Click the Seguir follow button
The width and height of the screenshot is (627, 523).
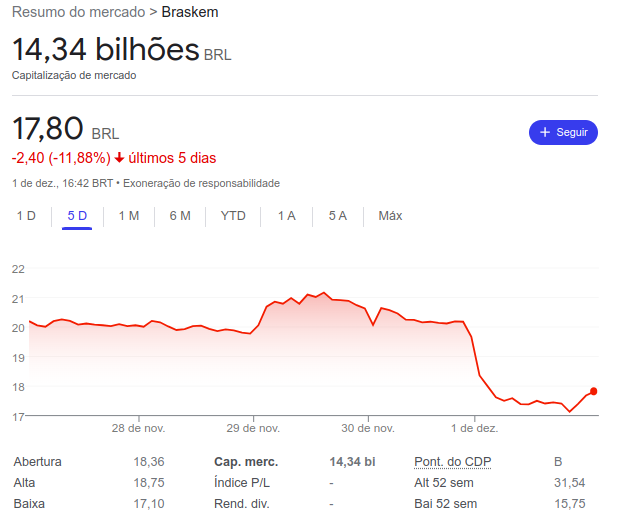pos(563,132)
